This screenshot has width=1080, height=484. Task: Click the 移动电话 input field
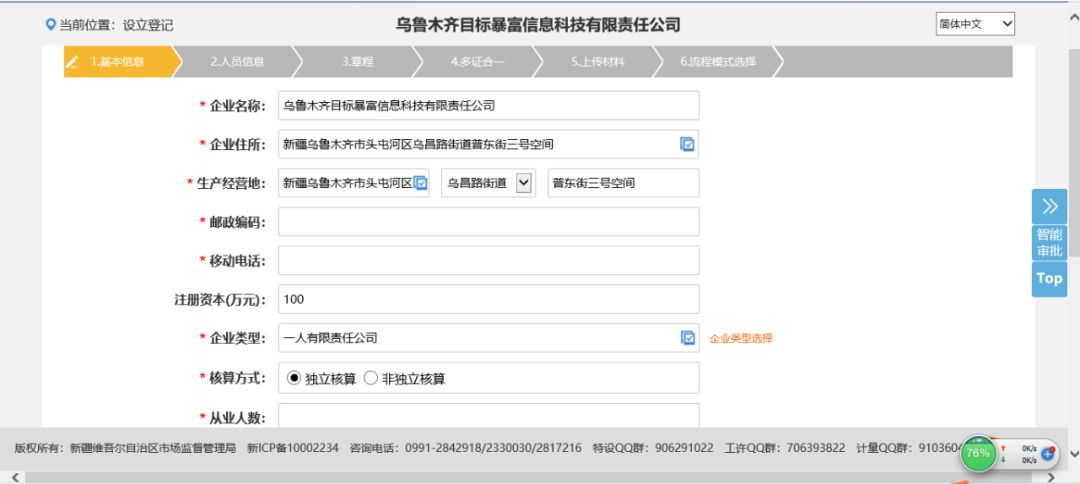(x=488, y=260)
